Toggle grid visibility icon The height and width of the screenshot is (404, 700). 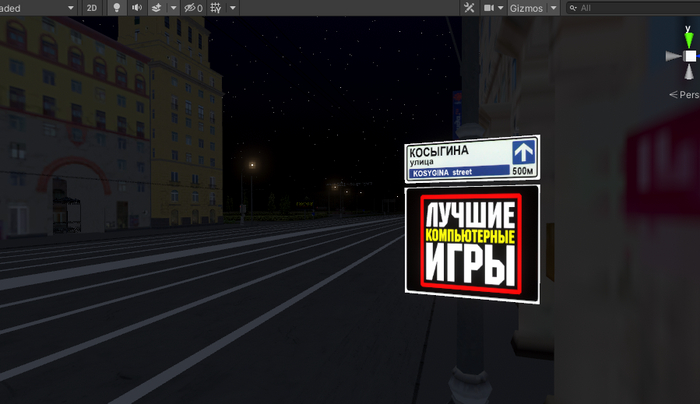216,8
